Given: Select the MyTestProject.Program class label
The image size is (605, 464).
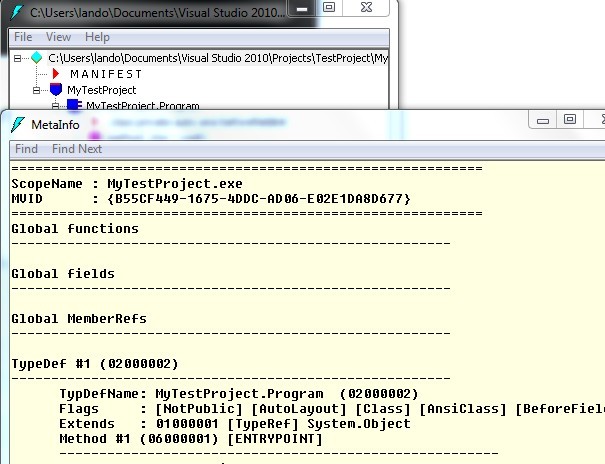Looking at the screenshot, I should coord(142,105).
